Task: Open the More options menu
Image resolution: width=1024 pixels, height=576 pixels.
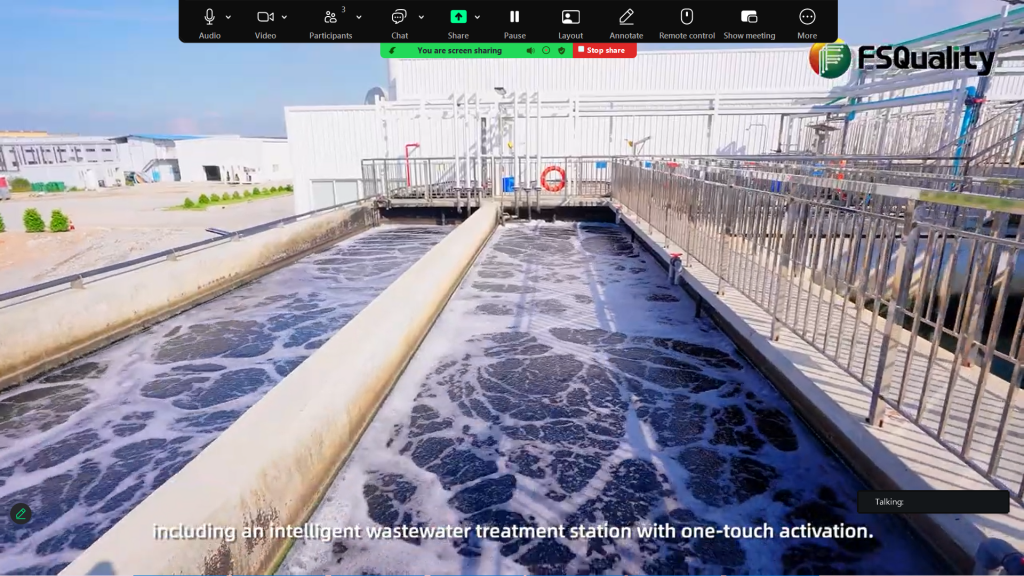Action: [807, 17]
